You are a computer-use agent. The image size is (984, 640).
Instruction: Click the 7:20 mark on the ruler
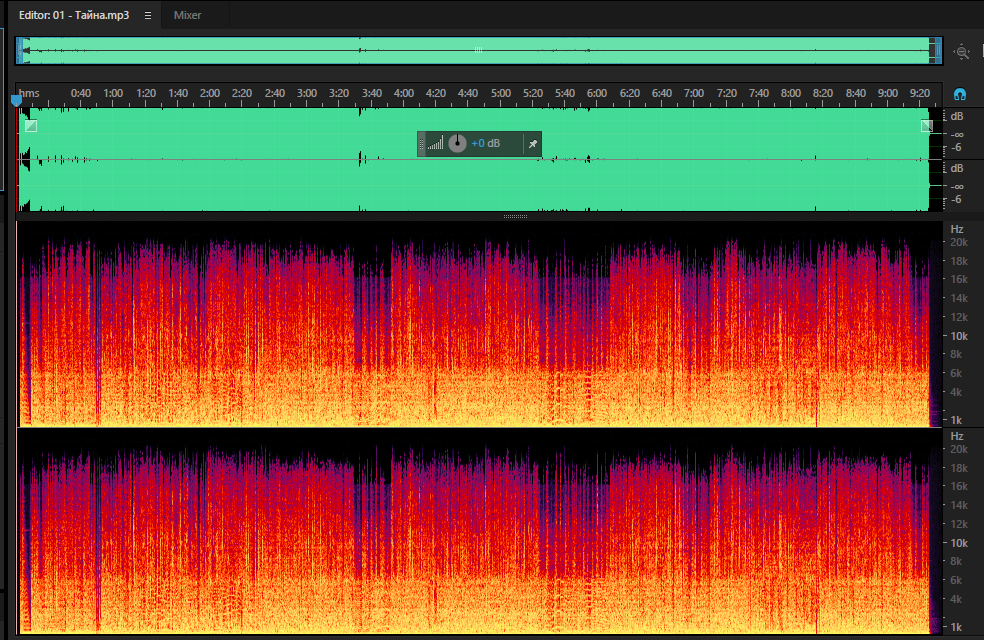[727, 93]
